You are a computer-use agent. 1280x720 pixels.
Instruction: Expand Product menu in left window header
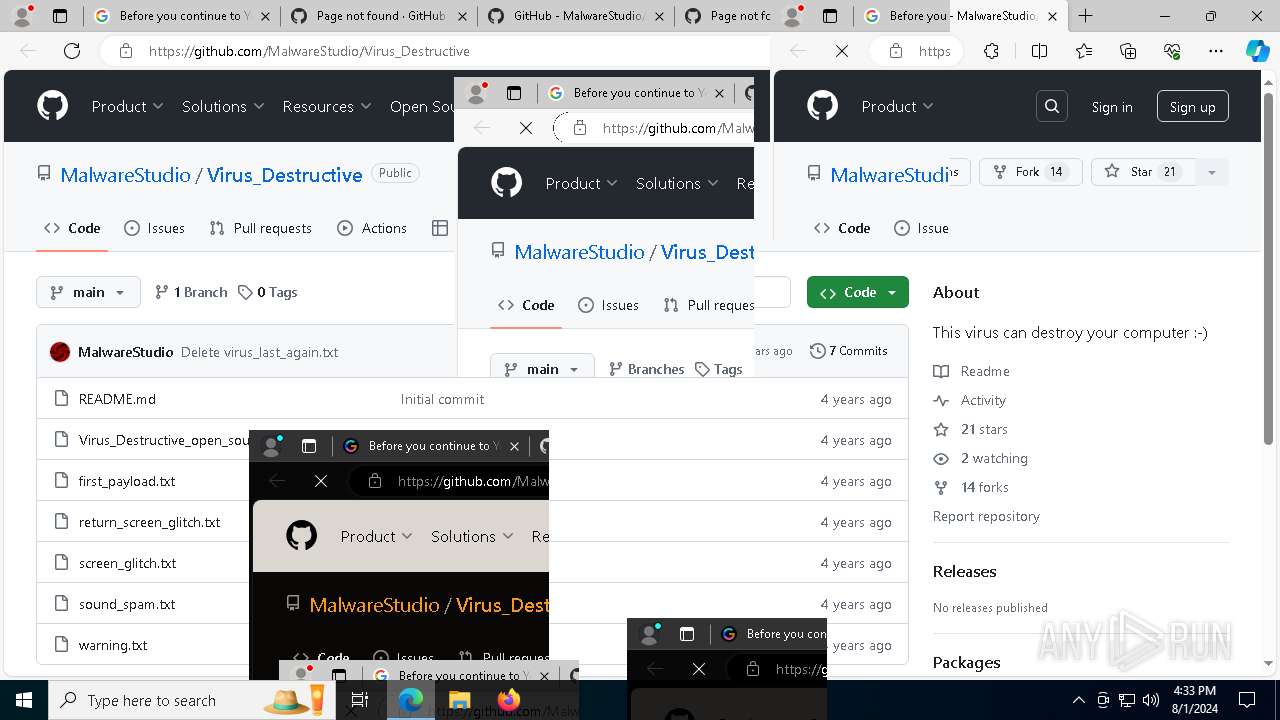pos(127,106)
